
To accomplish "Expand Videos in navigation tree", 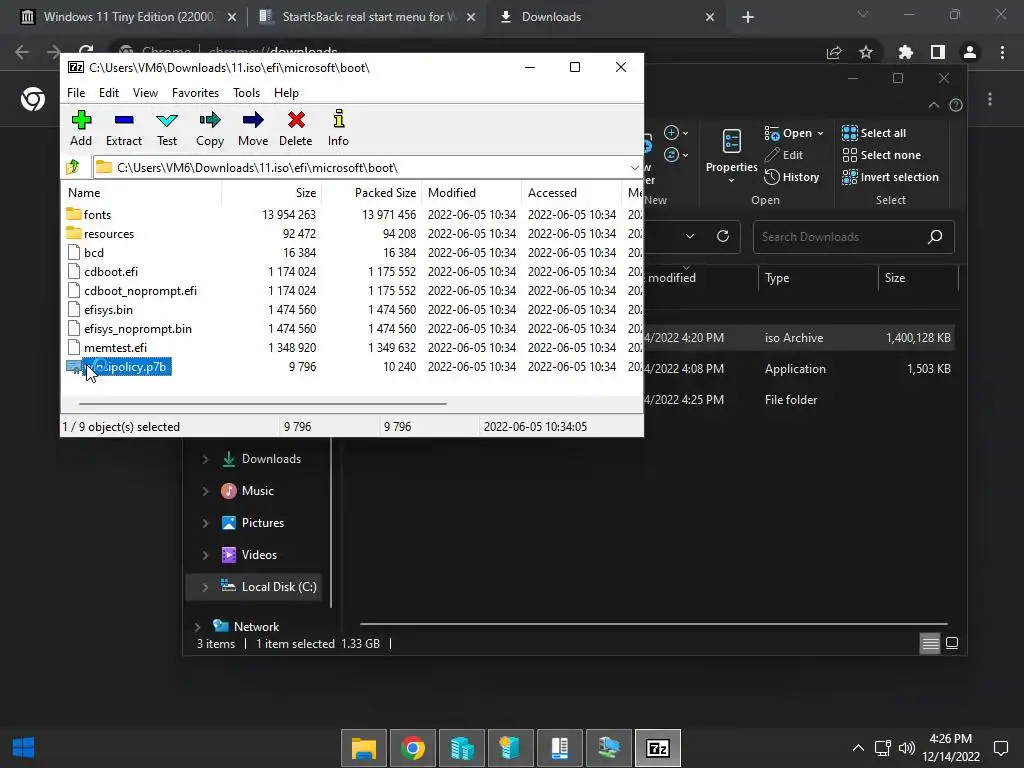I will pos(205,555).
